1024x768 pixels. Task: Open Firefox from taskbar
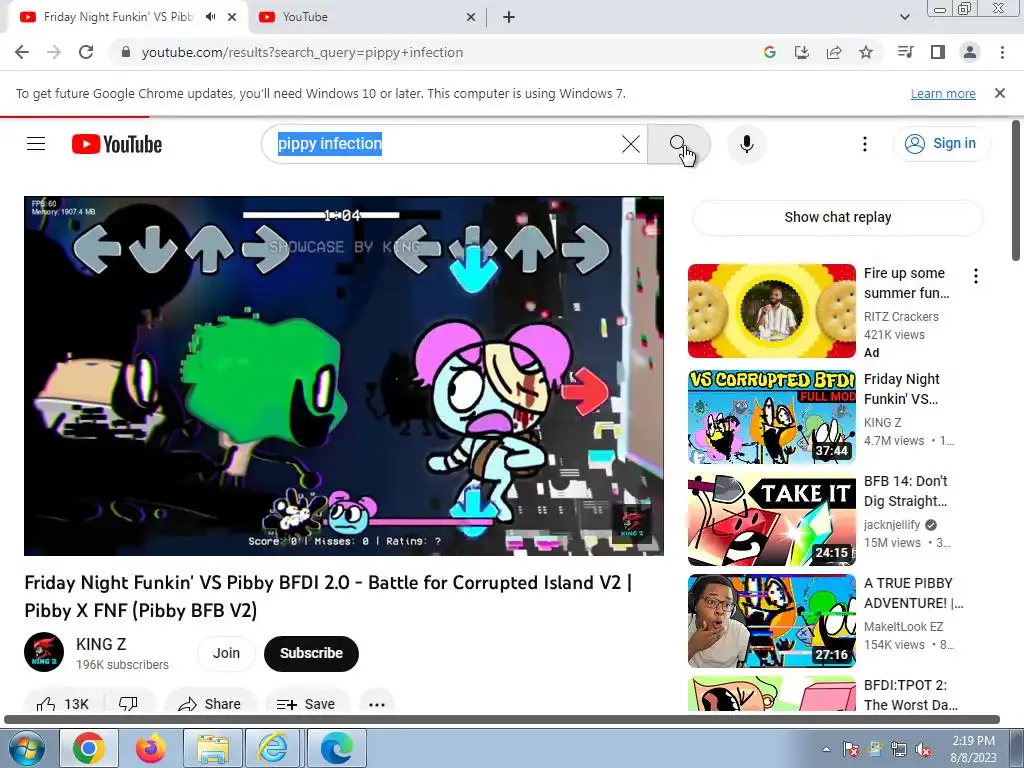tap(151, 748)
